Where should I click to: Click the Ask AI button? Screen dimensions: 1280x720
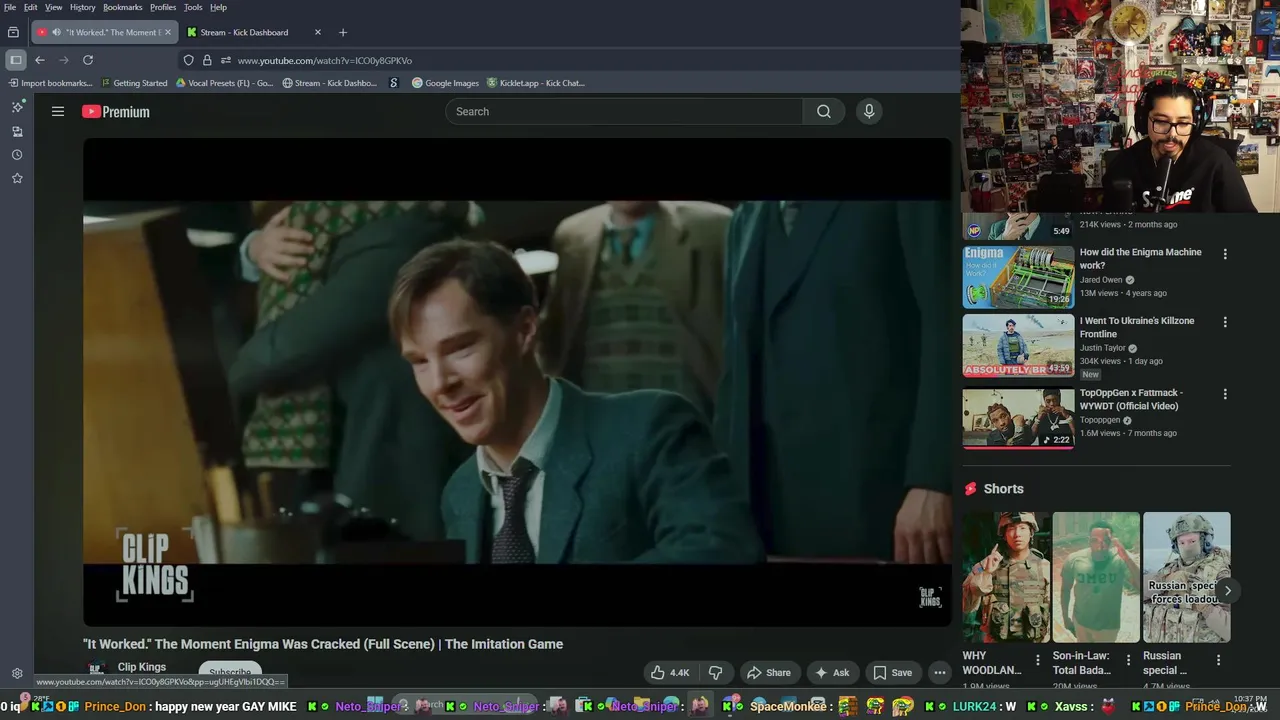click(x=832, y=673)
